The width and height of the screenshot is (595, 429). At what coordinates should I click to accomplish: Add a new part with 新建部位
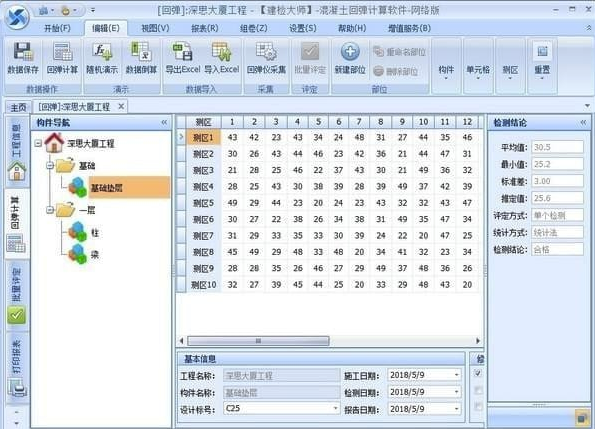click(350, 58)
